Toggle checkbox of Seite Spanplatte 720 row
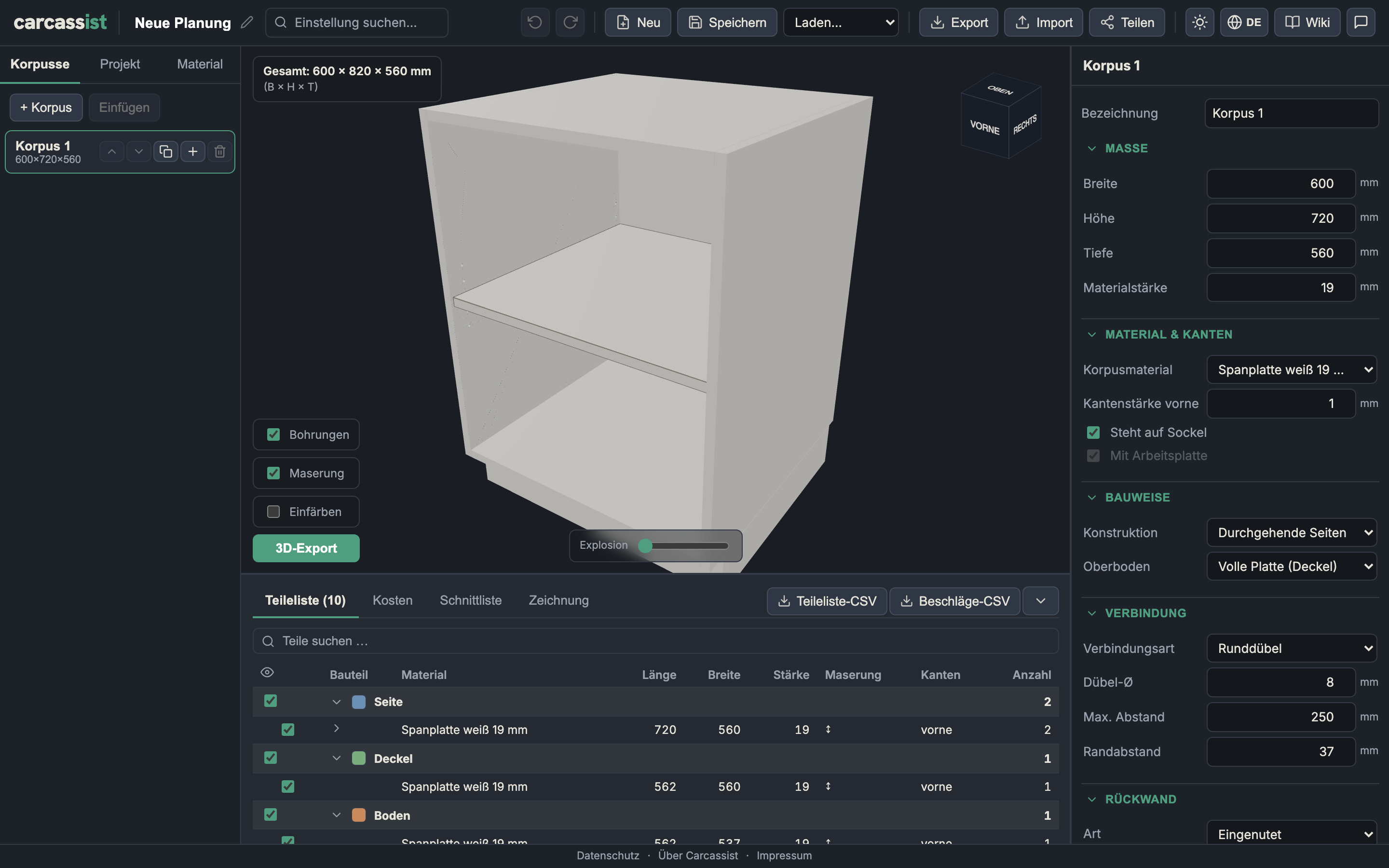Viewport: 1389px width, 868px height. coord(287,730)
